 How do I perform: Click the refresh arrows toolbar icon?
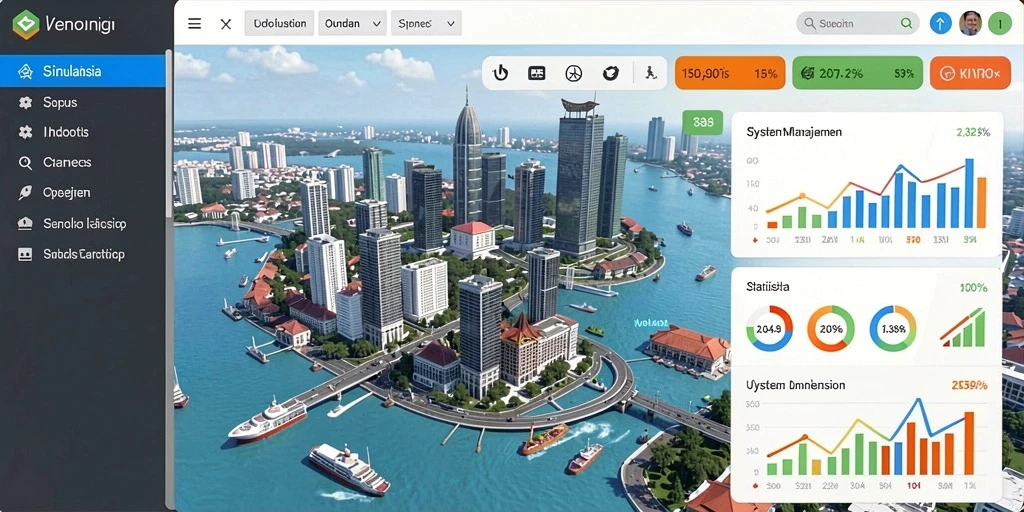tap(611, 73)
